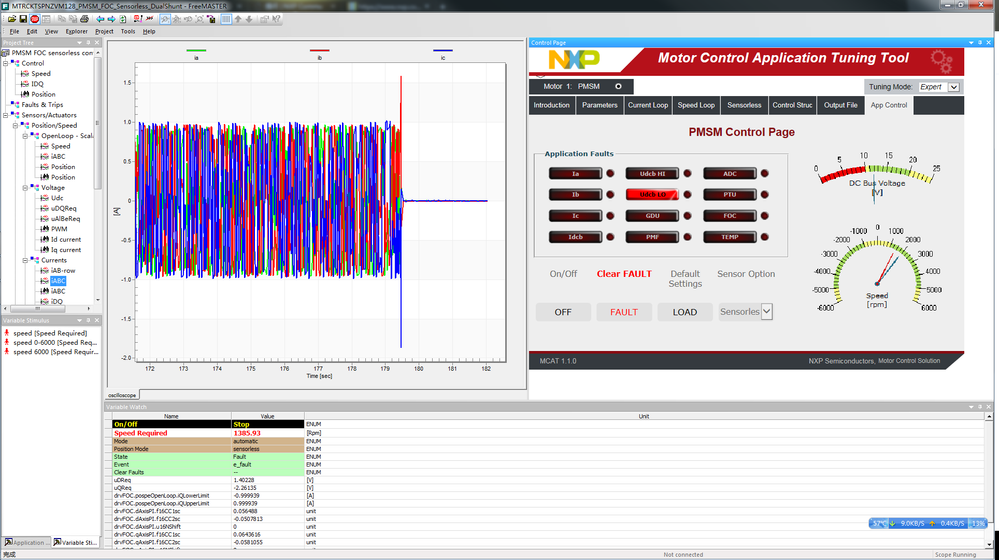Viewport: 999px width, 560px height.
Task: Click the TEMP fault indicator
Action: coord(729,237)
